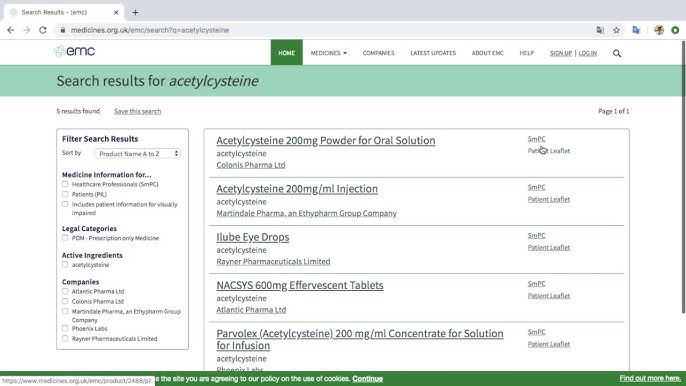Image resolution: width=686 pixels, height=386 pixels.
Task: Check Phoenix Labs company filter
Action: (x=65, y=328)
